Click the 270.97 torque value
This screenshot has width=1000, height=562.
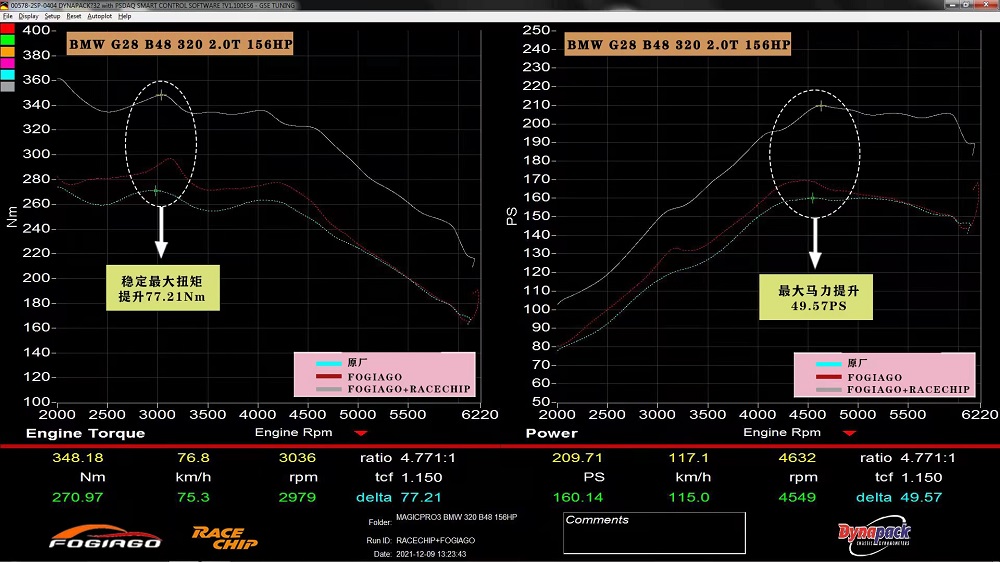(78, 498)
